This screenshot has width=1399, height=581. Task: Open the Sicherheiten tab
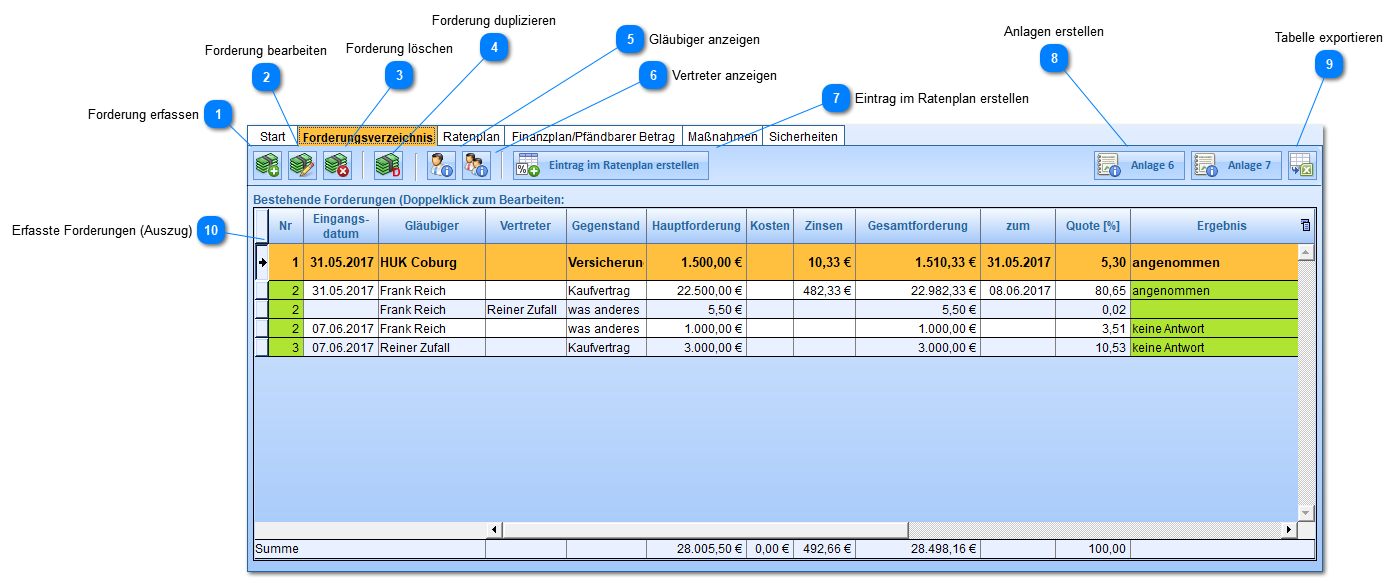tap(803, 136)
